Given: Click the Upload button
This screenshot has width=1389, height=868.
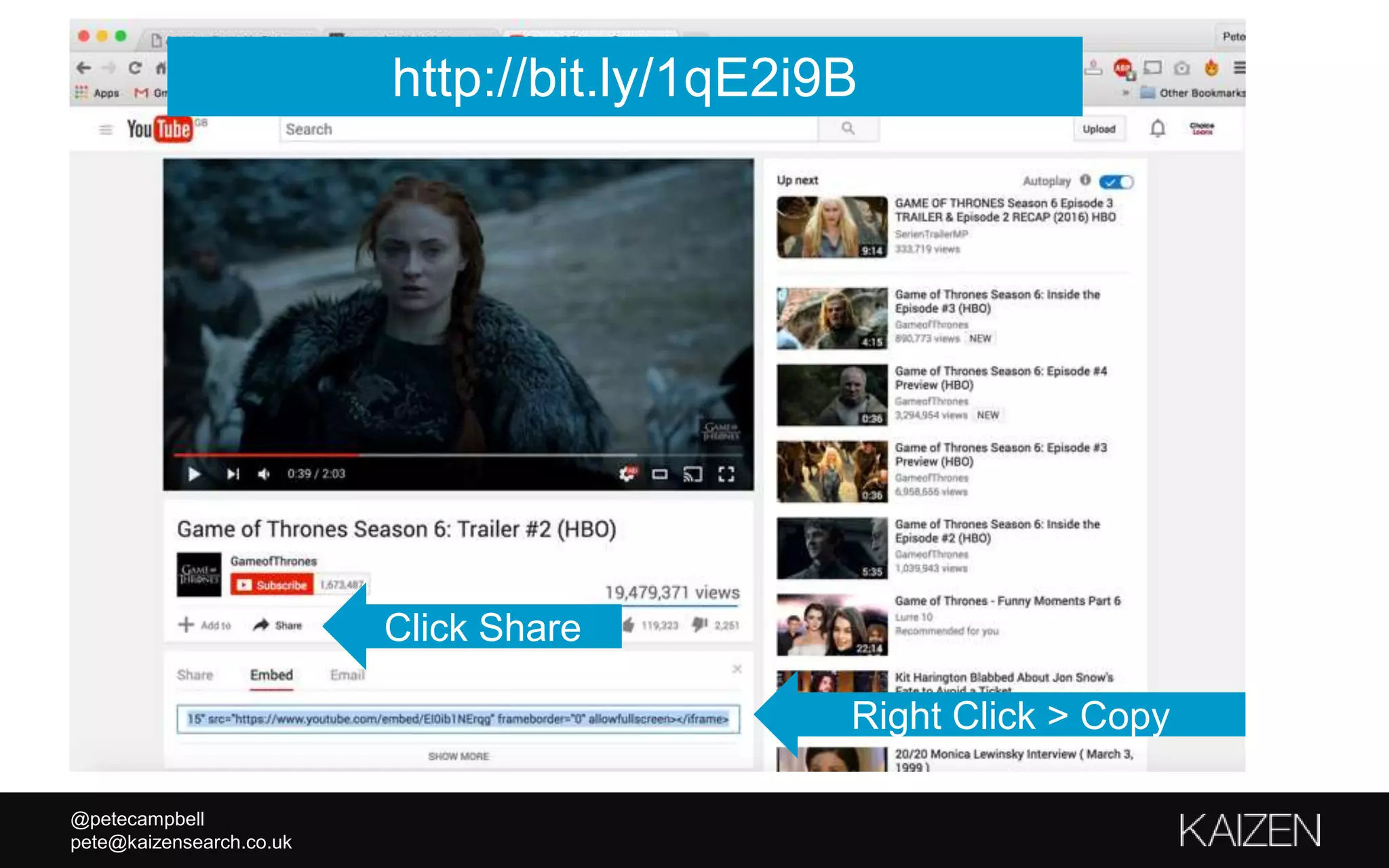Looking at the screenshot, I should click(x=1099, y=129).
